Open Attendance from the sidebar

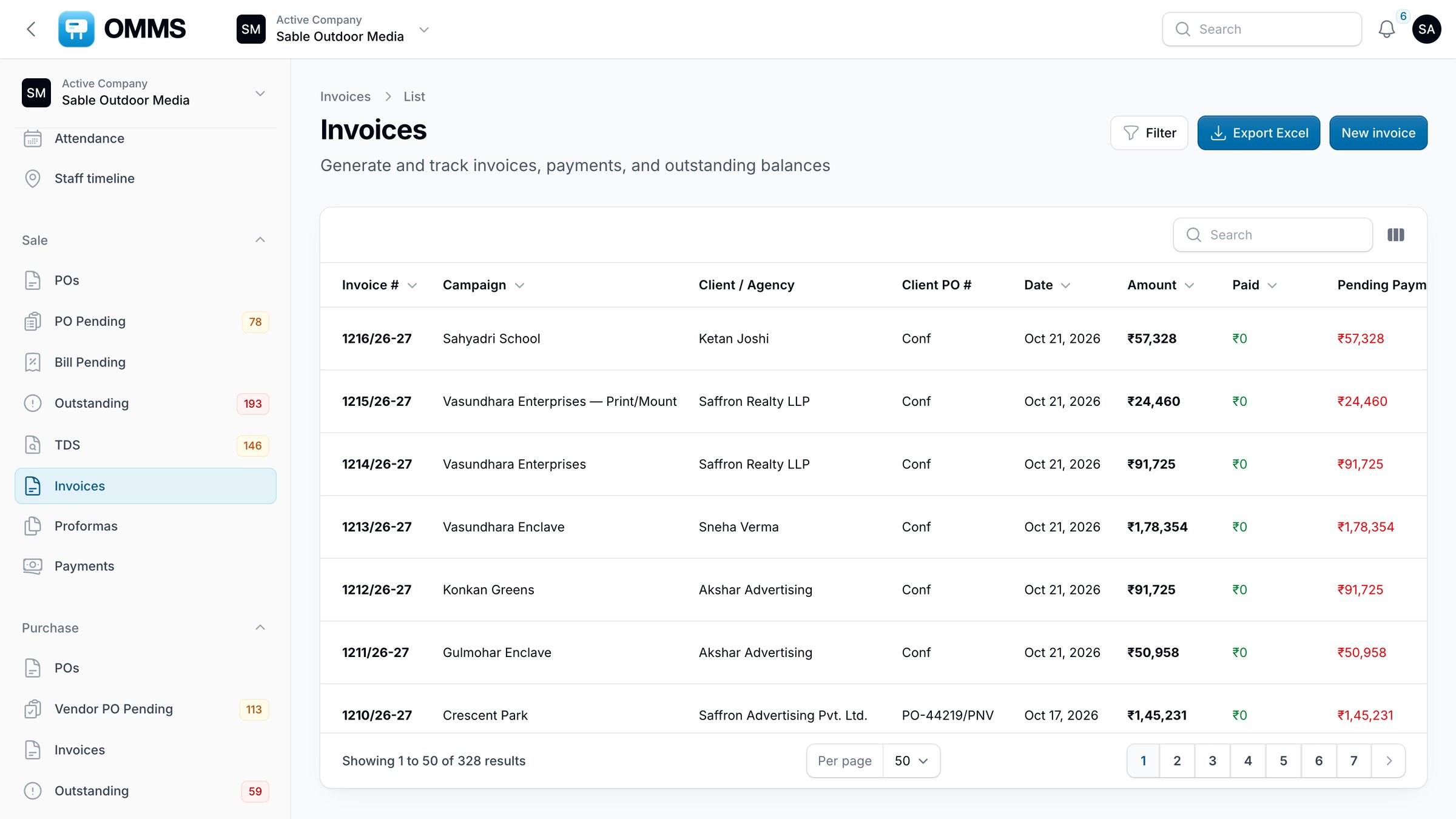click(x=145, y=138)
